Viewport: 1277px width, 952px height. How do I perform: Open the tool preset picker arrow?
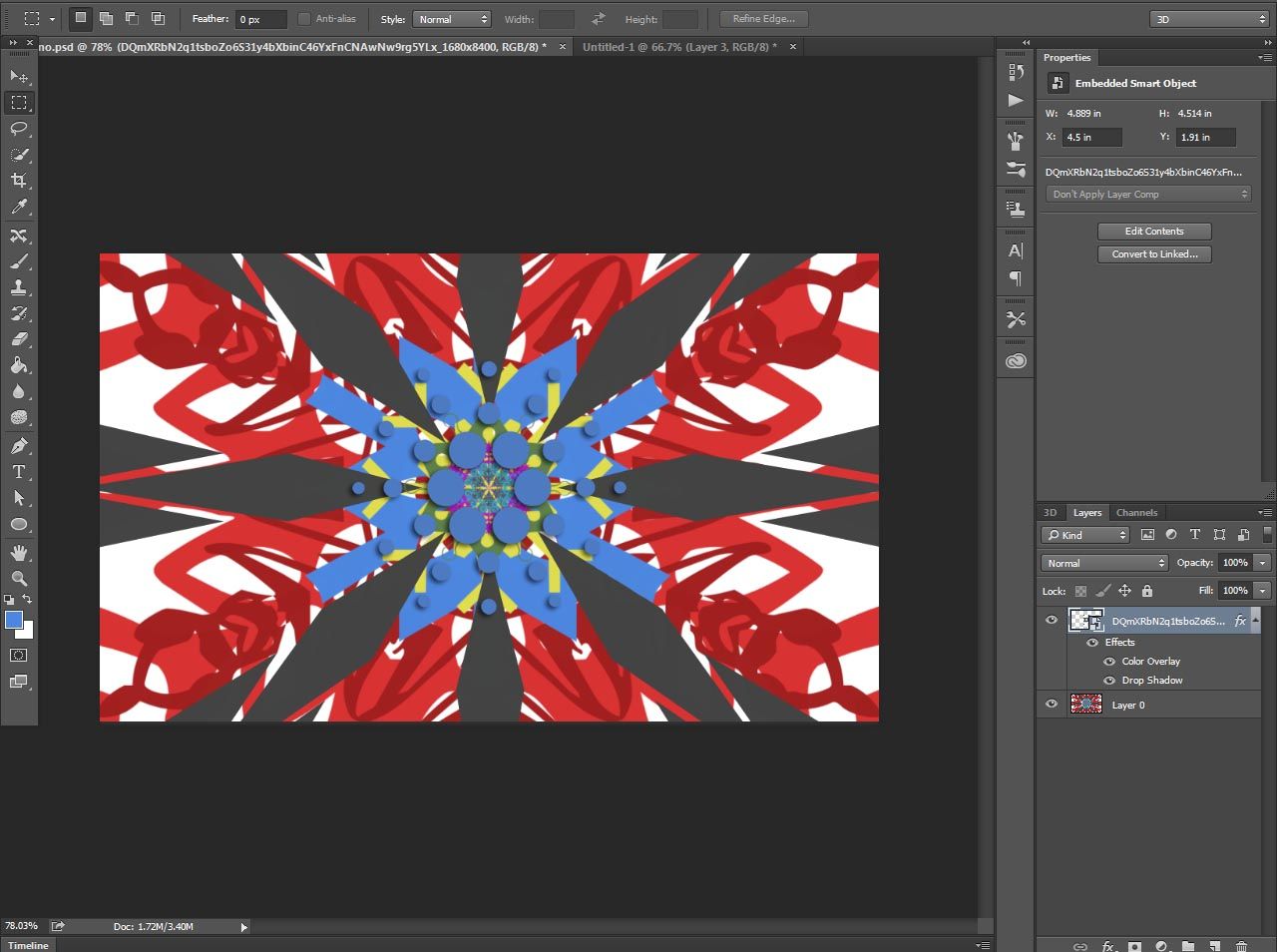tap(52, 19)
